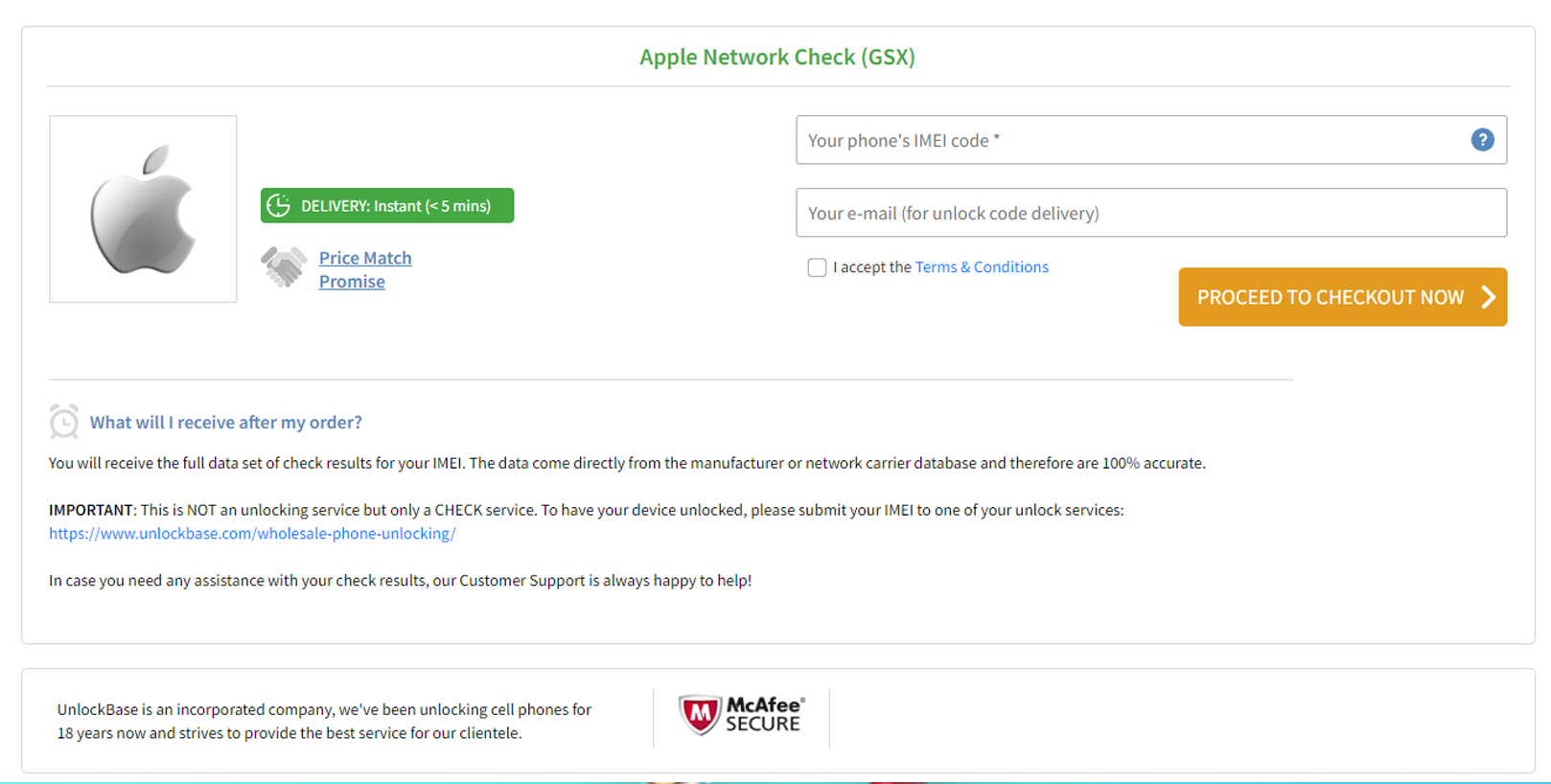Screen dimensions: 1551x784
Task: Click the clock icon in the delivery badge
Action: [279, 206]
